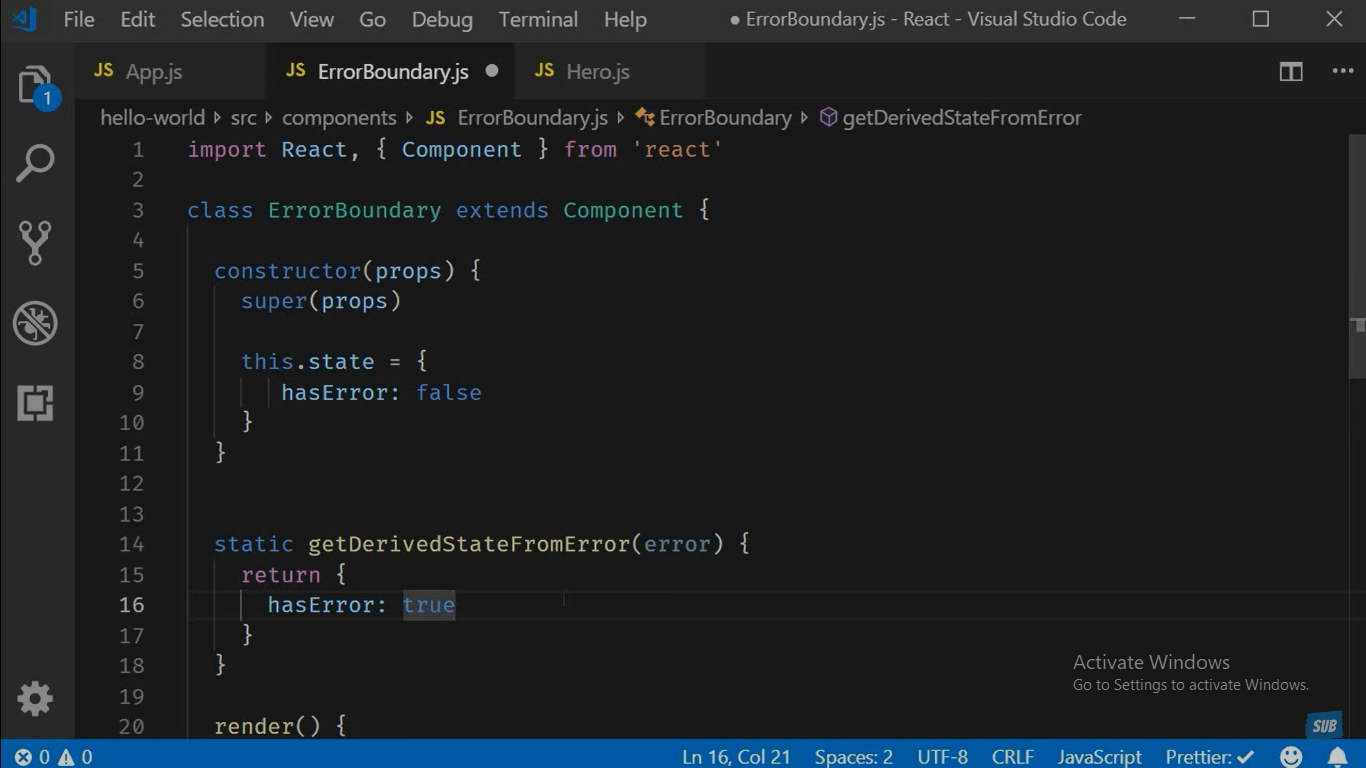
Task: Click 'ErrorBoundary' class name on line 3
Action: pos(354,210)
